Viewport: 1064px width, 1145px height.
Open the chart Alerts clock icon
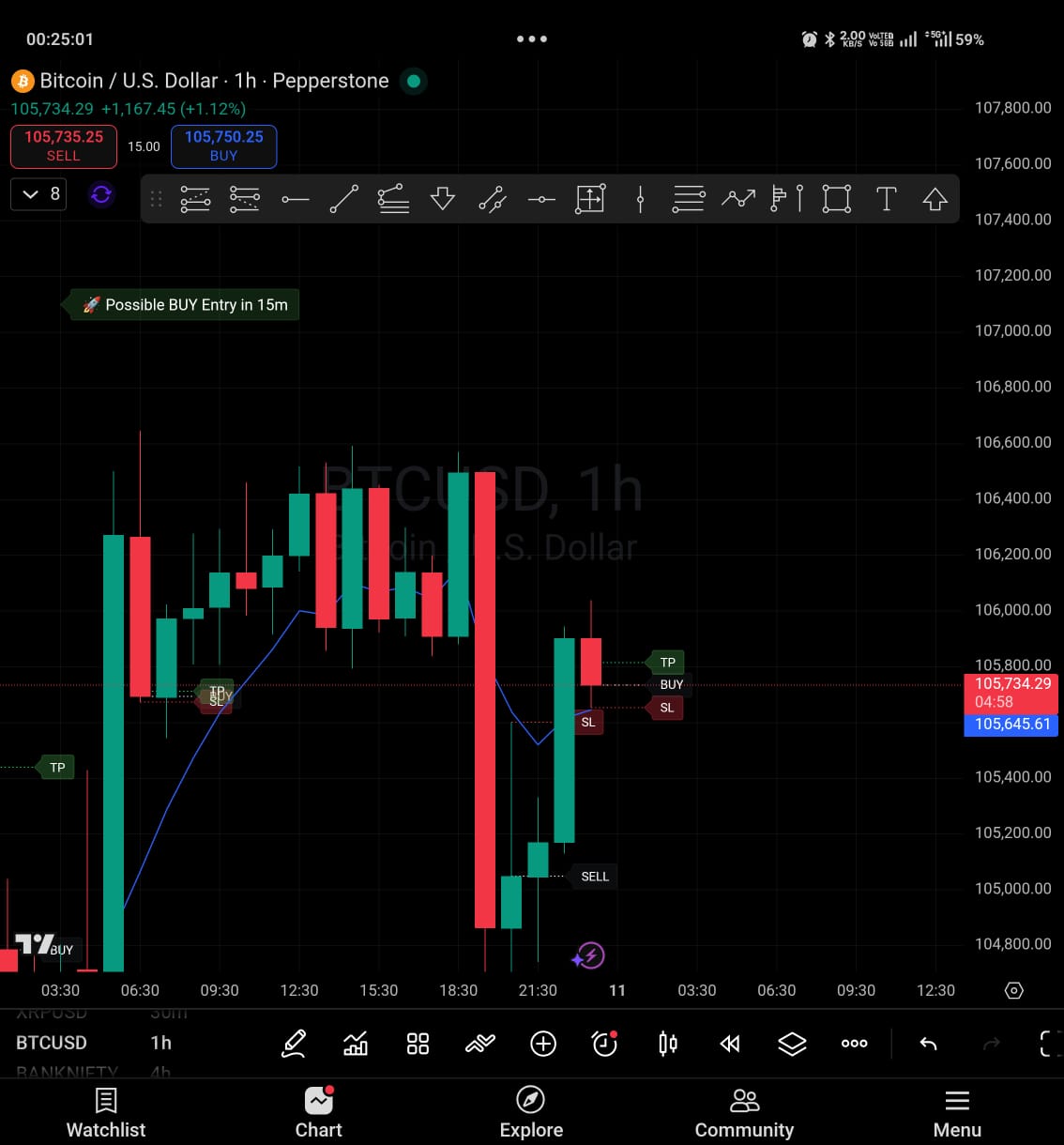(x=605, y=1043)
